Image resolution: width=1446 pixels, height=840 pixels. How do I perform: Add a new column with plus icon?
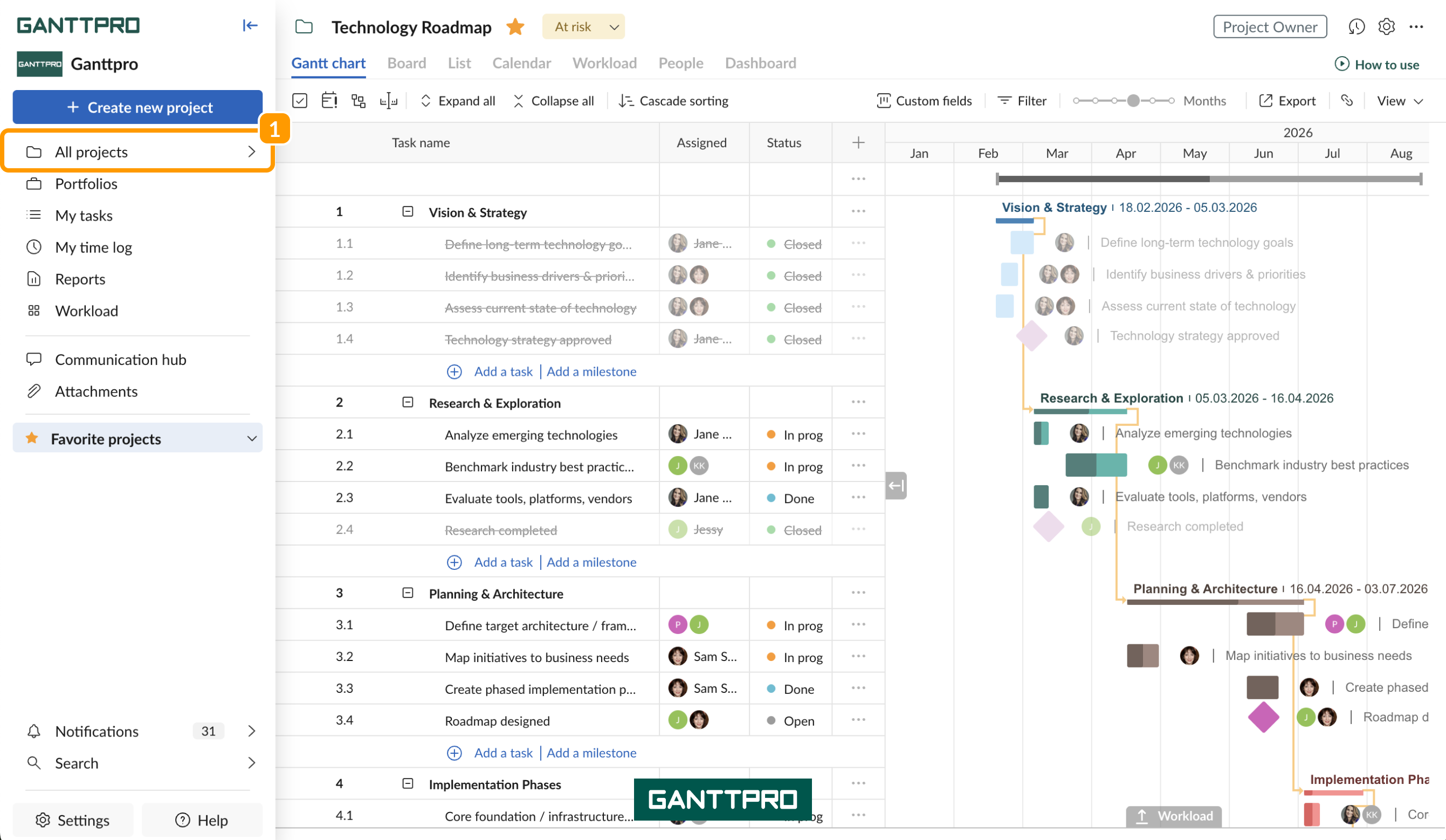858,142
